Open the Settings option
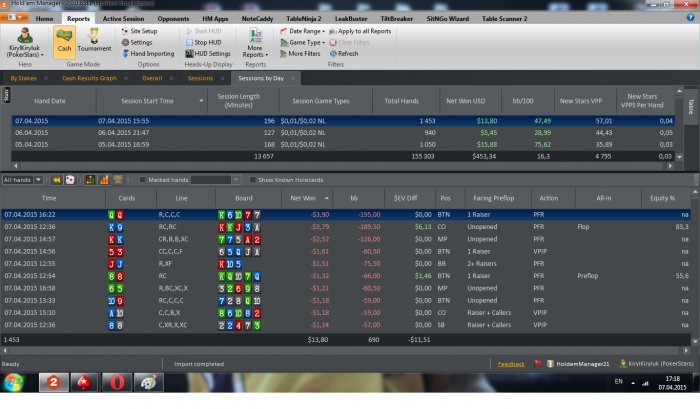The height and width of the screenshot is (409, 700). (137, 42)
